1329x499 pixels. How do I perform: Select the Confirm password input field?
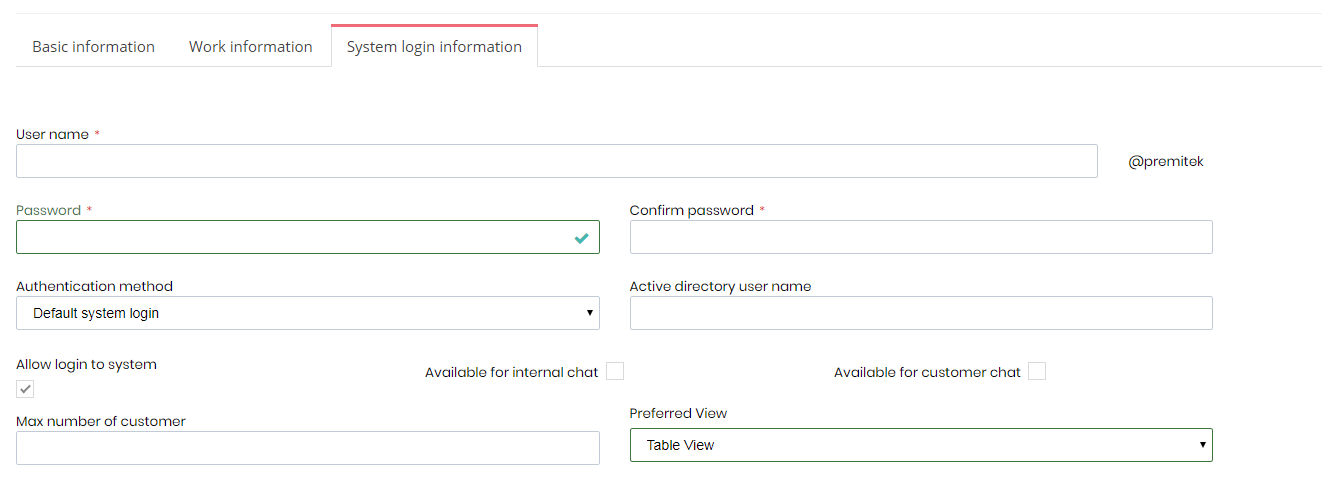pos(921,237)
